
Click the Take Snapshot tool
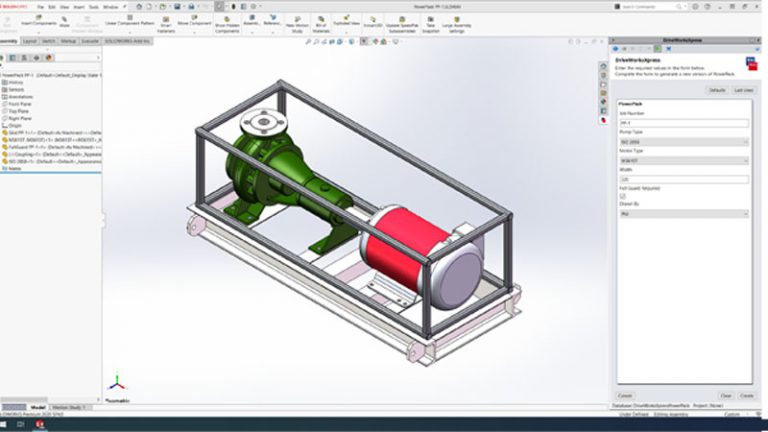click(431, 24)
